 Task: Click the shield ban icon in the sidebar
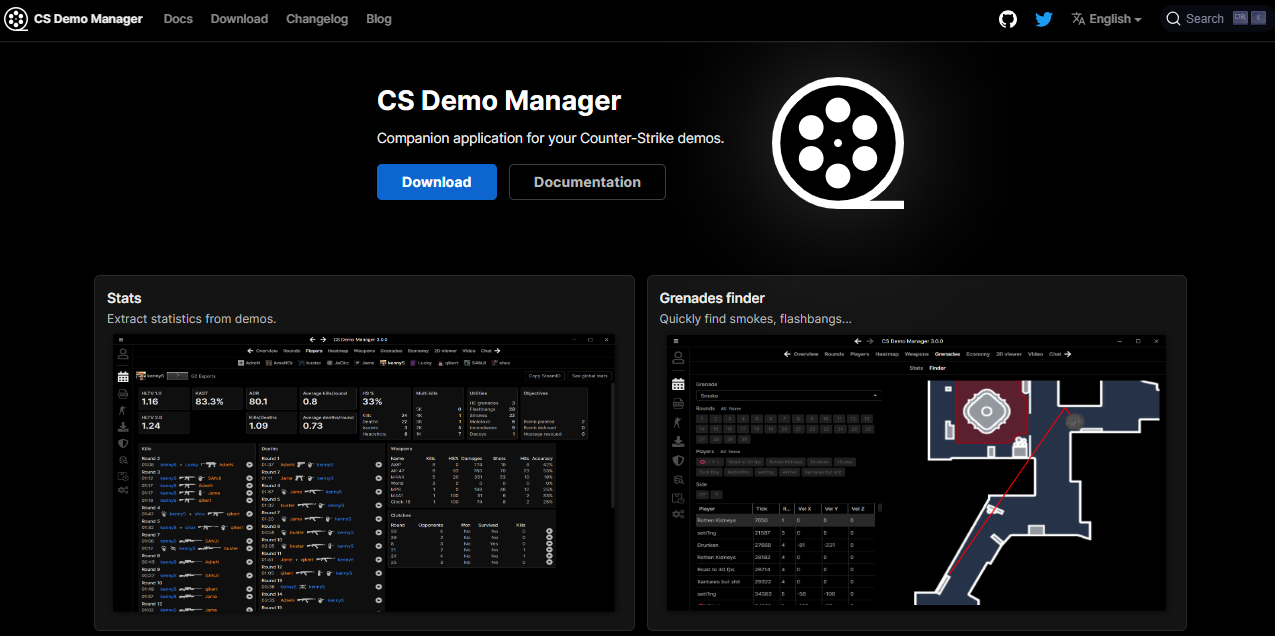(x=122, y=442)
